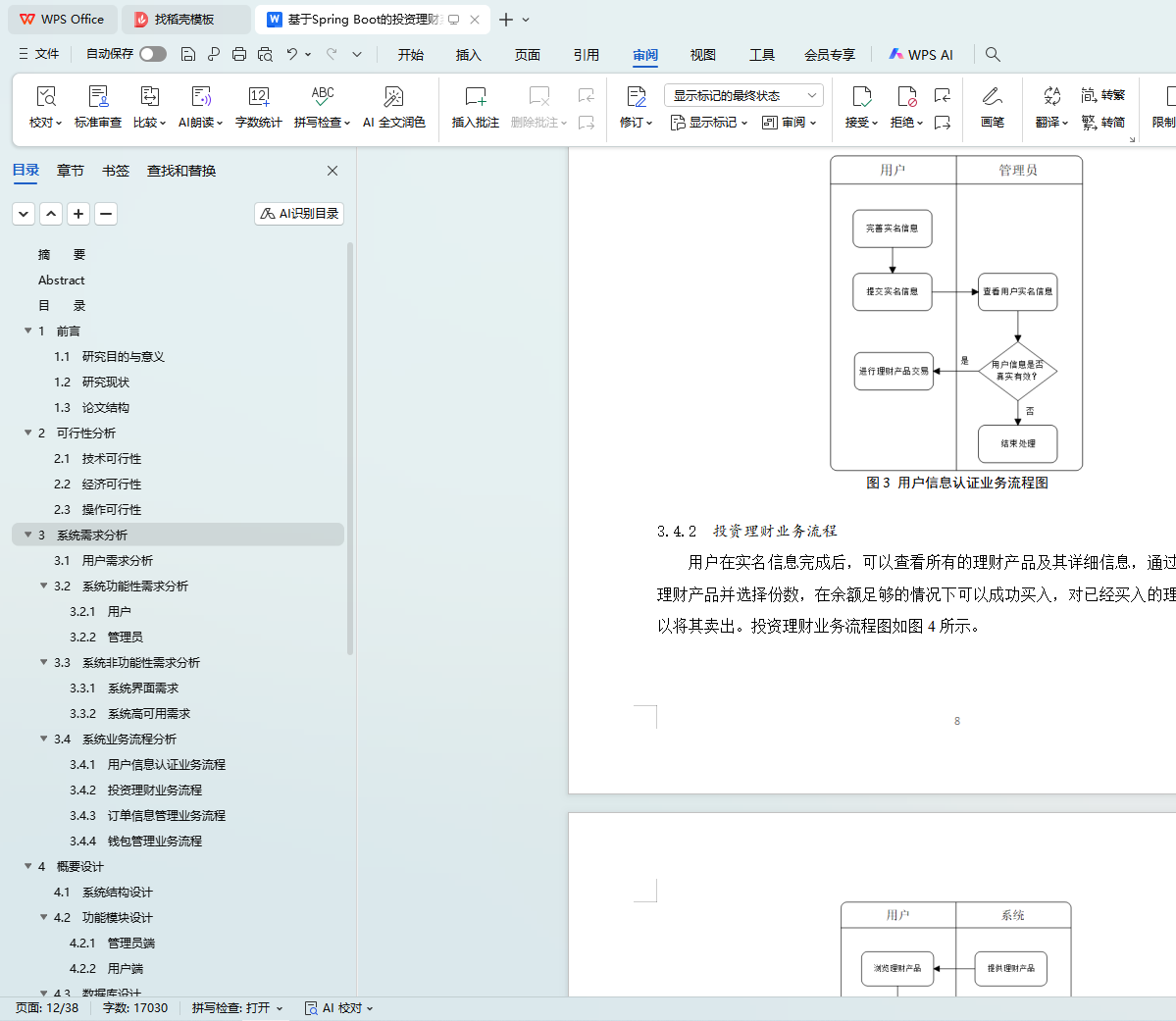This screenshot has width=1176, height=1021.
Task: Collapse the 2 可行性分析 outline section
Action: (x=28, y=433)
